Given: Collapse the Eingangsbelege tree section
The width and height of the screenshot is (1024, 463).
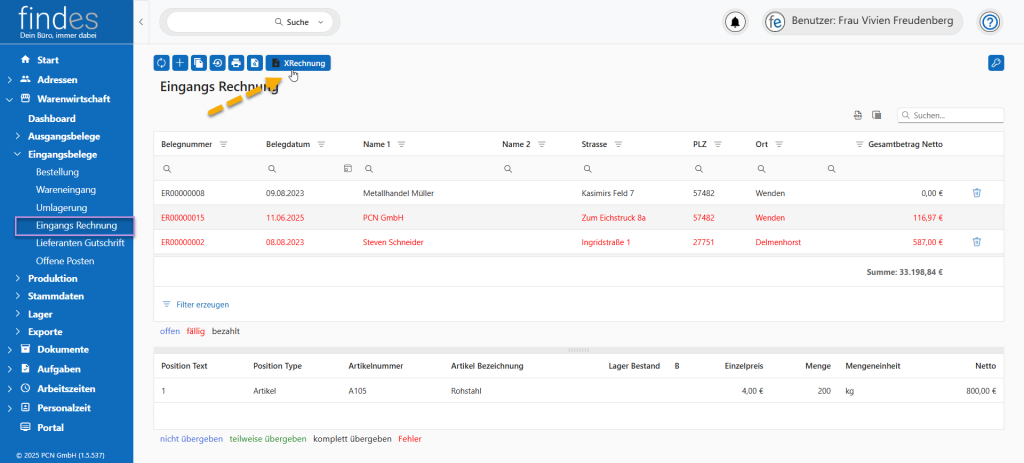Looking at the screenshot, I should (18, 155).
